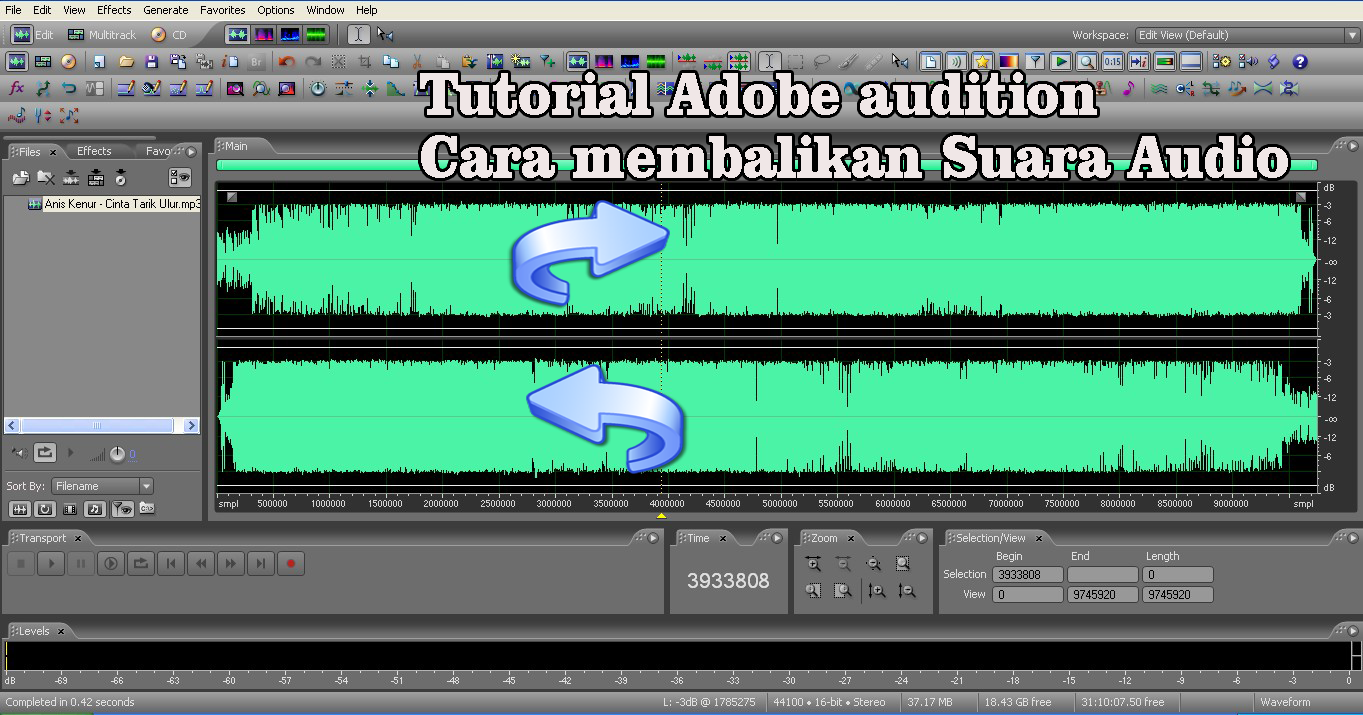Click the Selection Begin field 3933808

pyautogui.click(x=1027, y=575)
